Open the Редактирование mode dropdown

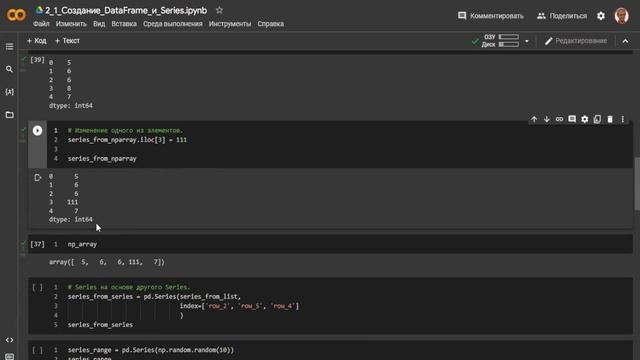(x=576, y=41)
